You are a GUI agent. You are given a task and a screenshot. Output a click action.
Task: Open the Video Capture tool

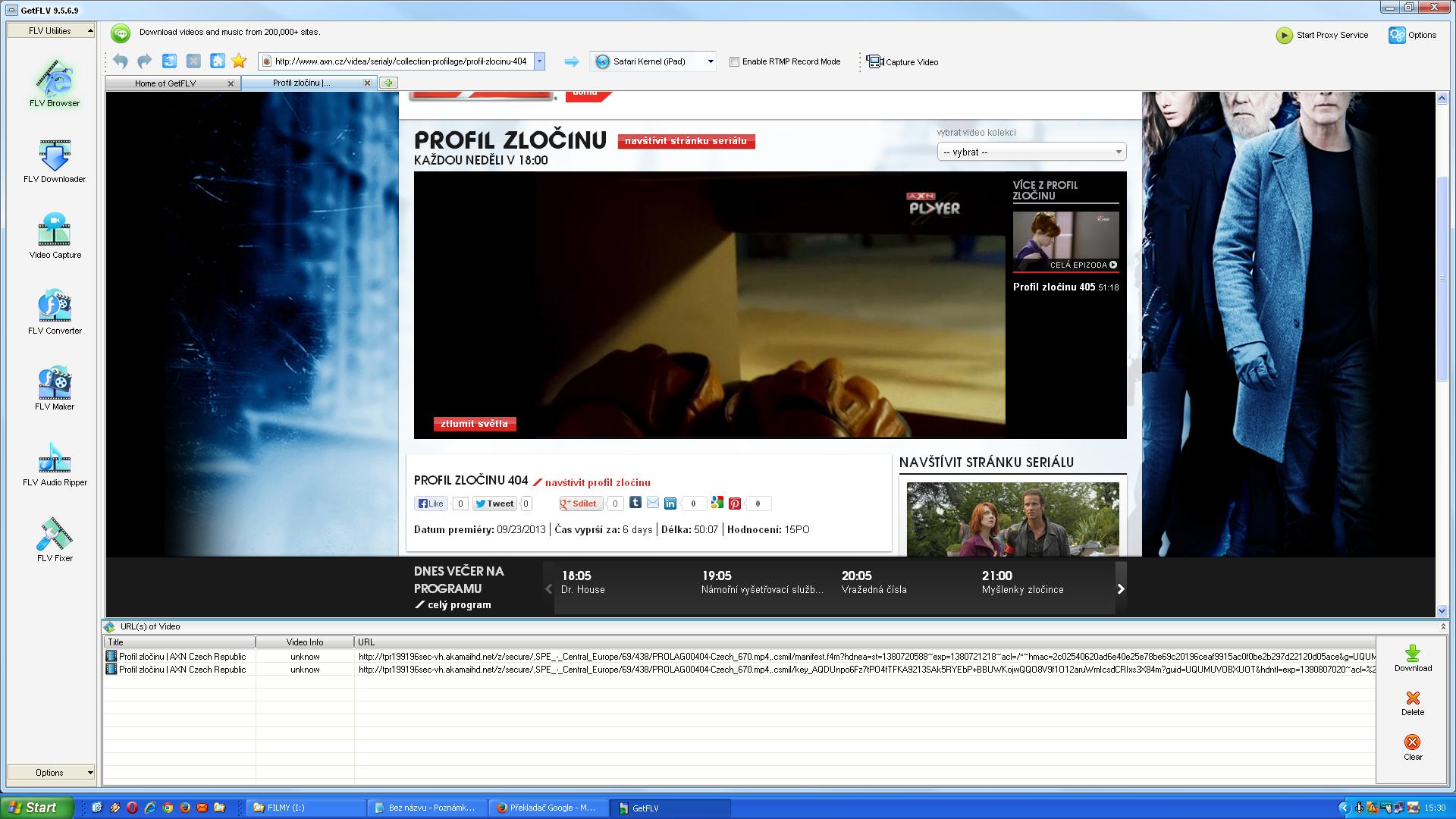pos(55,236)
